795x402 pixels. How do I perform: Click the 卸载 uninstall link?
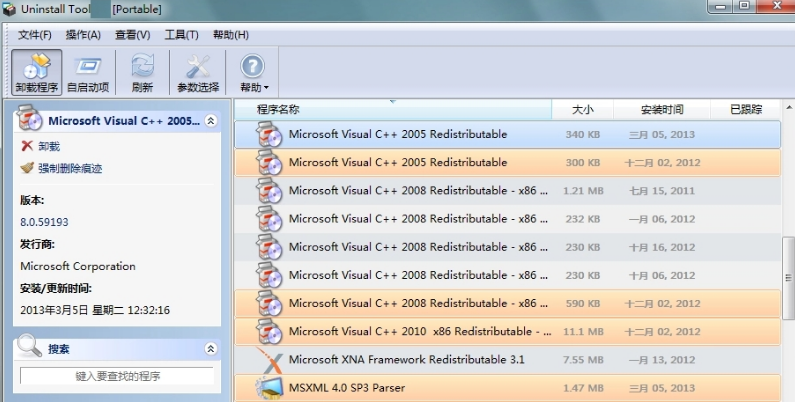coord(49,147)
